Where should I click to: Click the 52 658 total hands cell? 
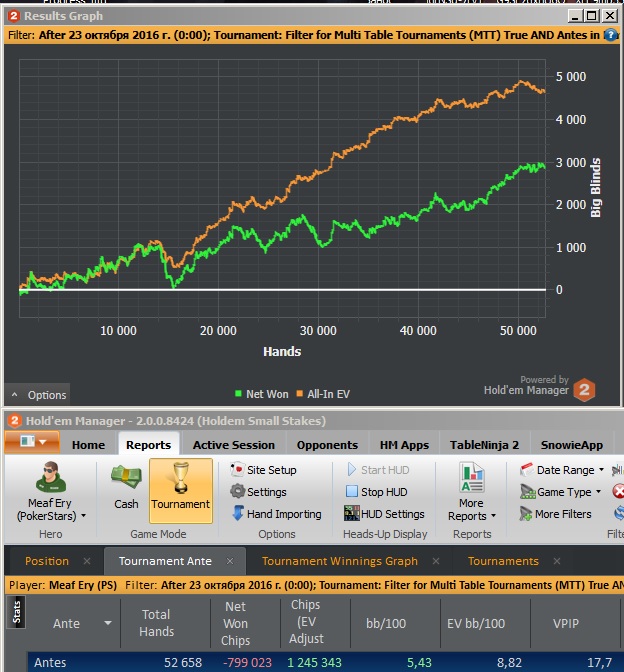tap(183, 663)
